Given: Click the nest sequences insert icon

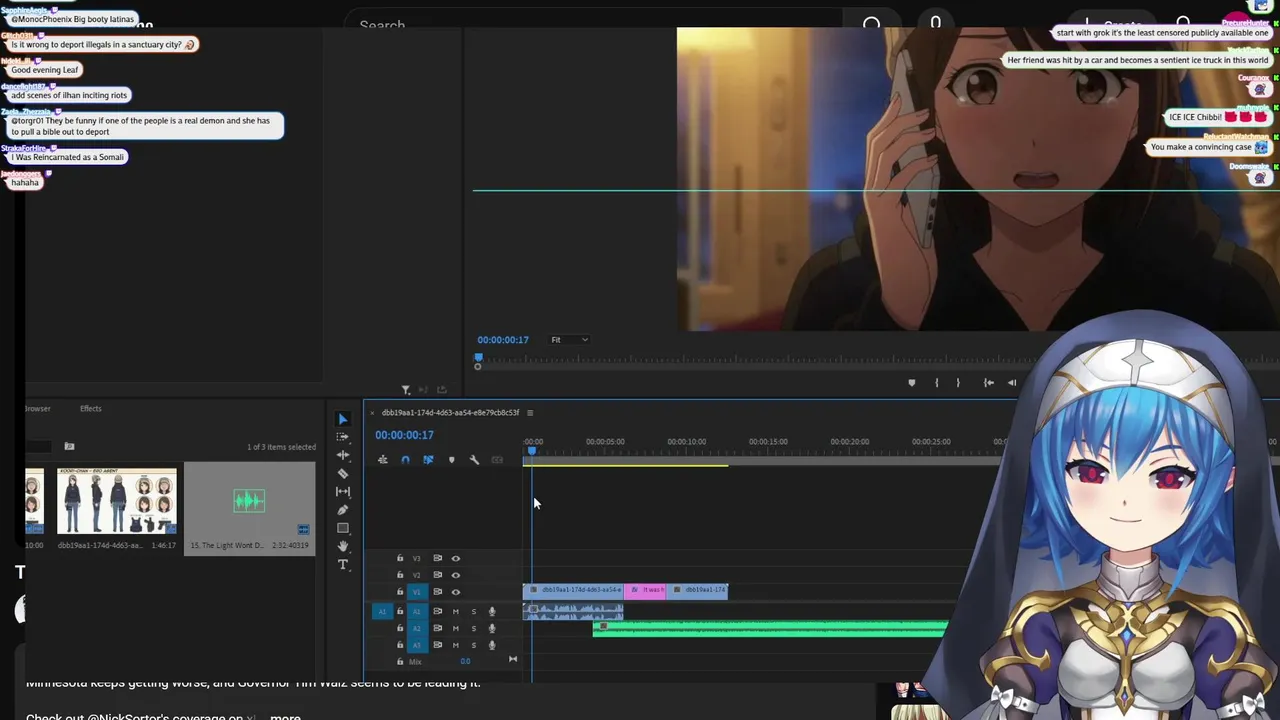Looking at the screenshot, I should [x=383, y=460].
